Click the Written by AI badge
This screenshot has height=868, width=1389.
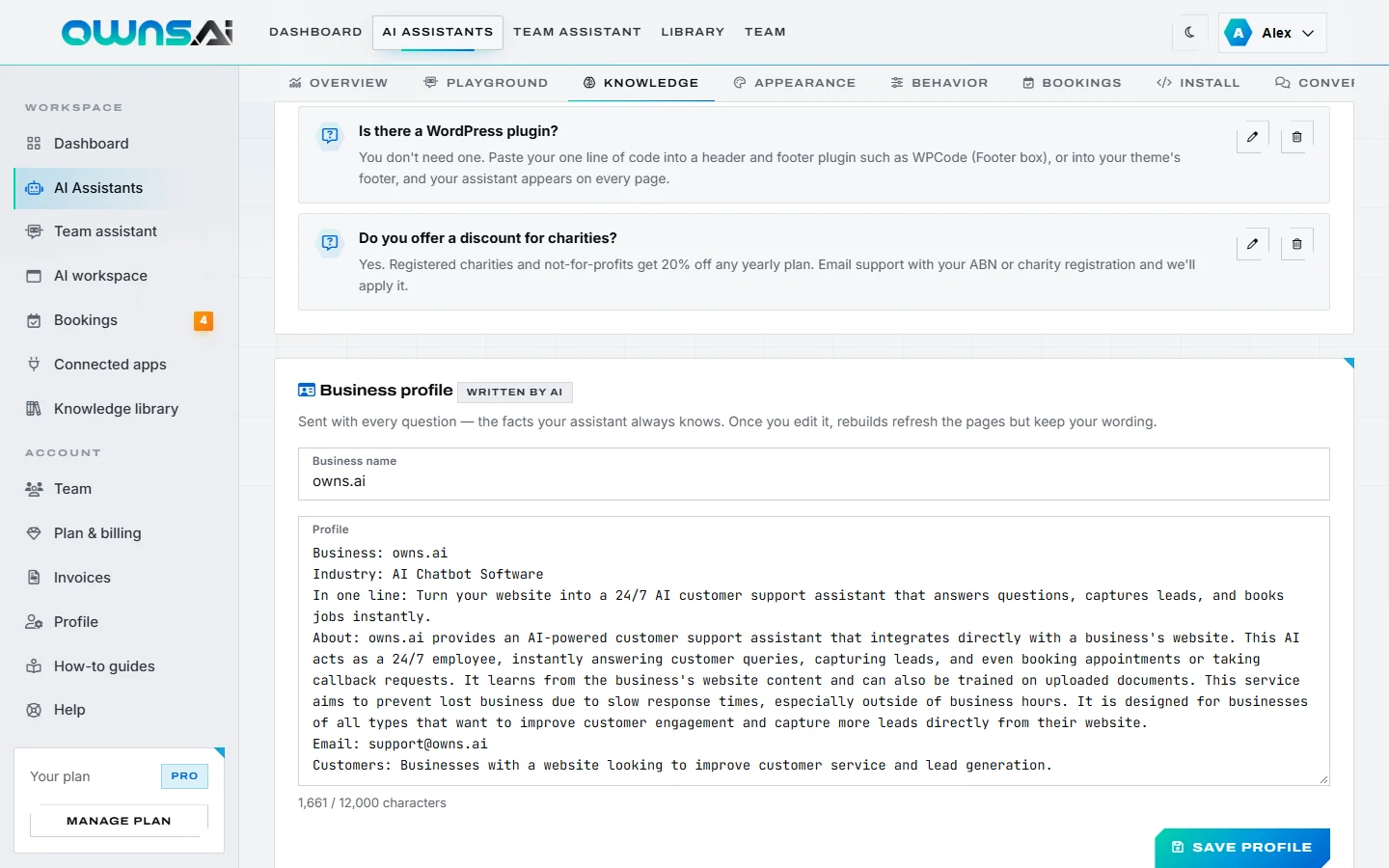[x=515, y=392]
